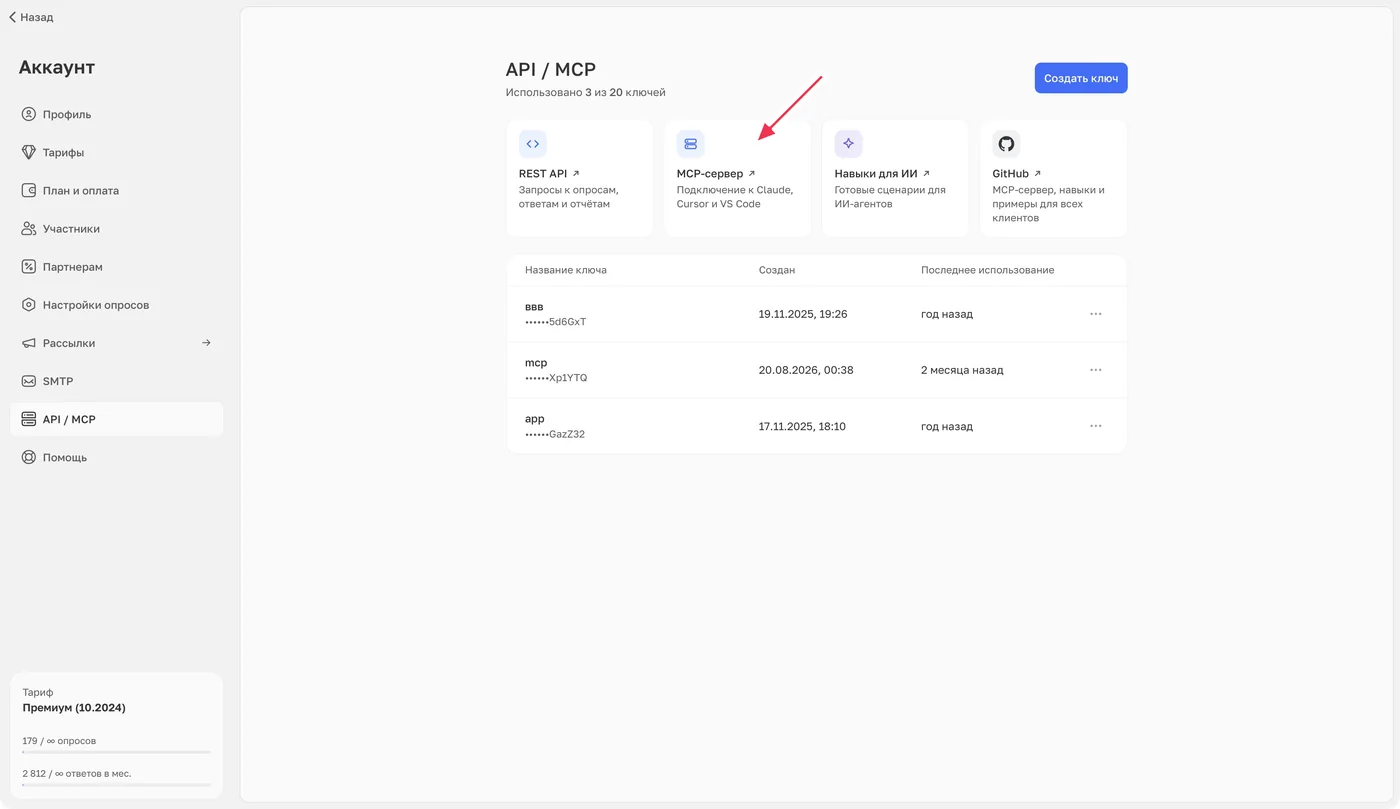Image resolution: width=1400 pixels, height=809 pixels.
Task: Click the sparkle icon on Навыки для ИИ card
Action: coord(849,144)
